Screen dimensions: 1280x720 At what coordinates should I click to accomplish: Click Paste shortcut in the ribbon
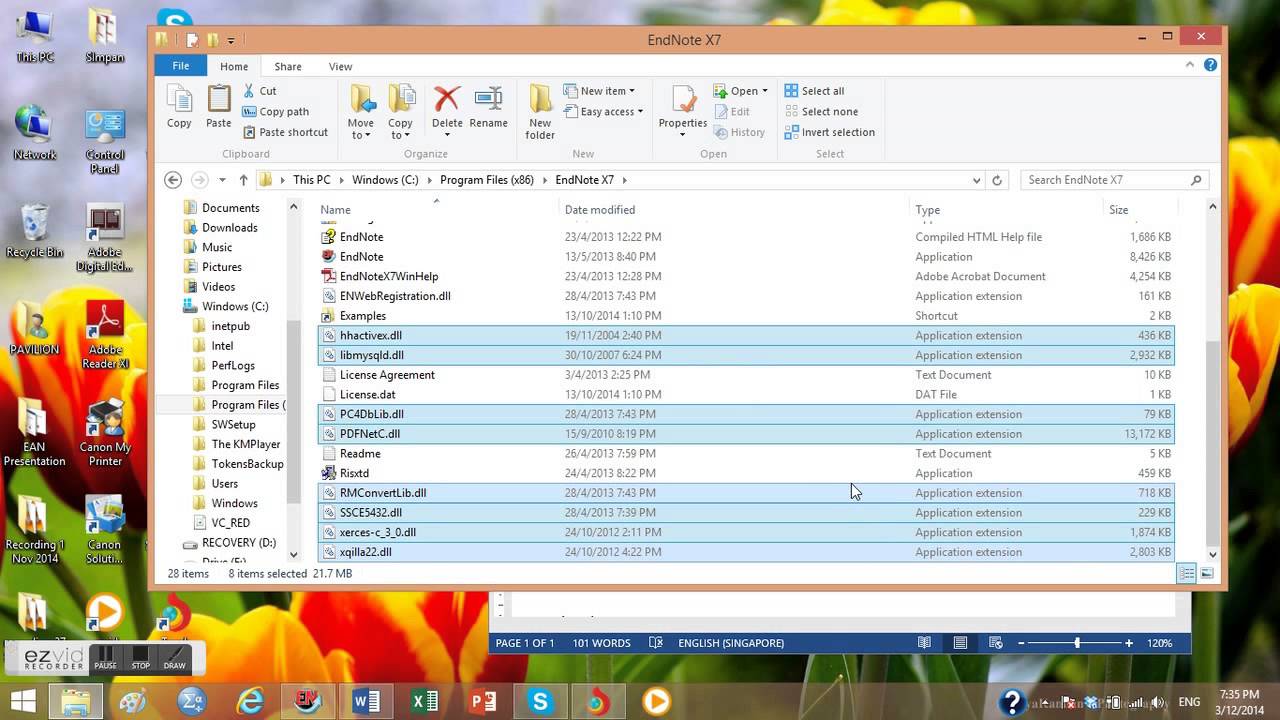click(x=285, y=132)
